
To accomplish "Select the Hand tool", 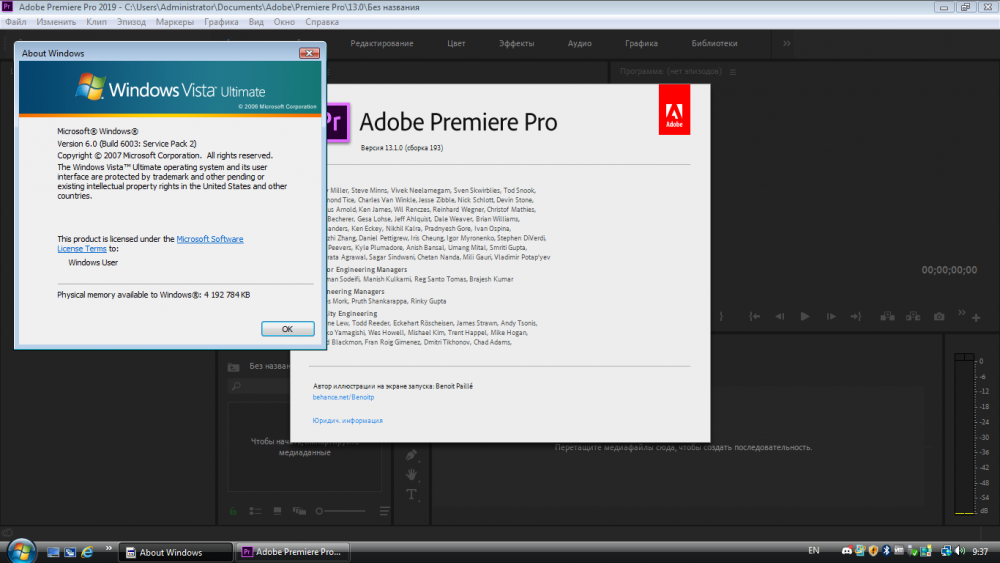I will (x=411, y=474).
